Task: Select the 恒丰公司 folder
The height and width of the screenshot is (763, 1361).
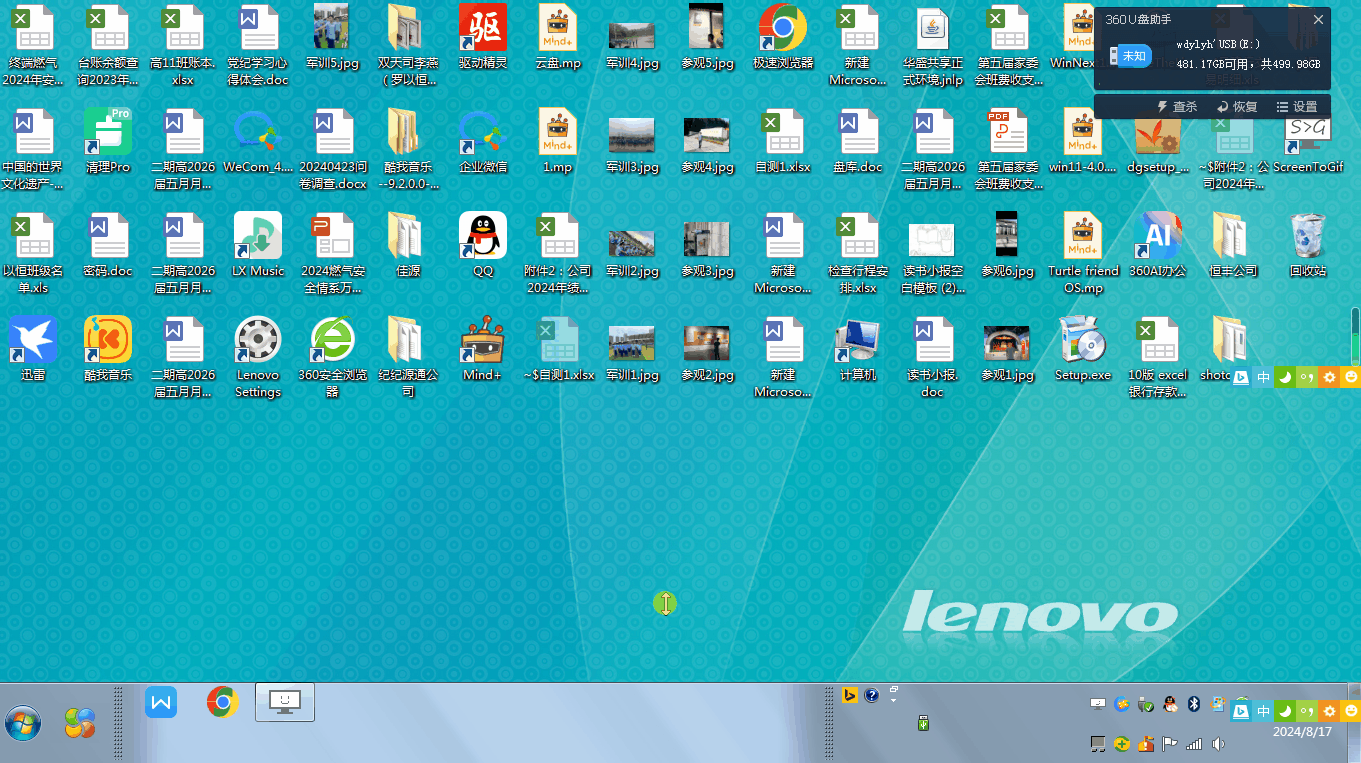Action: (x=1233, y=245)
